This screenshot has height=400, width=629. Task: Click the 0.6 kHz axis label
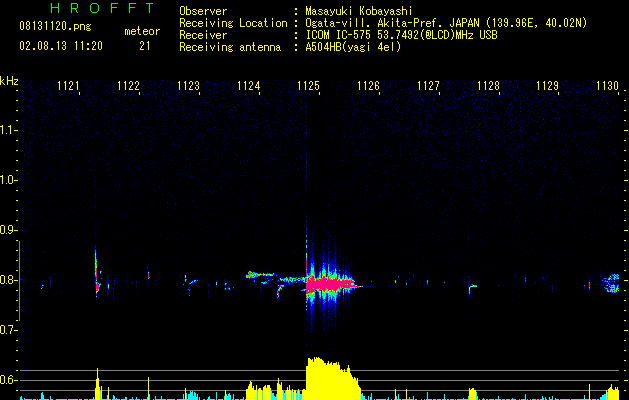pyautogui.click(x=7, y=380)
